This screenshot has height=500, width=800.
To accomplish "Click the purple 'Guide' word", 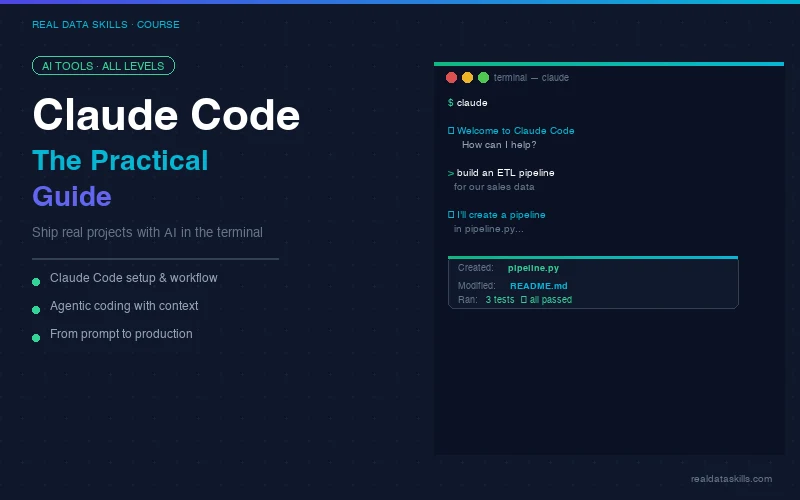I will pos(72,196).
